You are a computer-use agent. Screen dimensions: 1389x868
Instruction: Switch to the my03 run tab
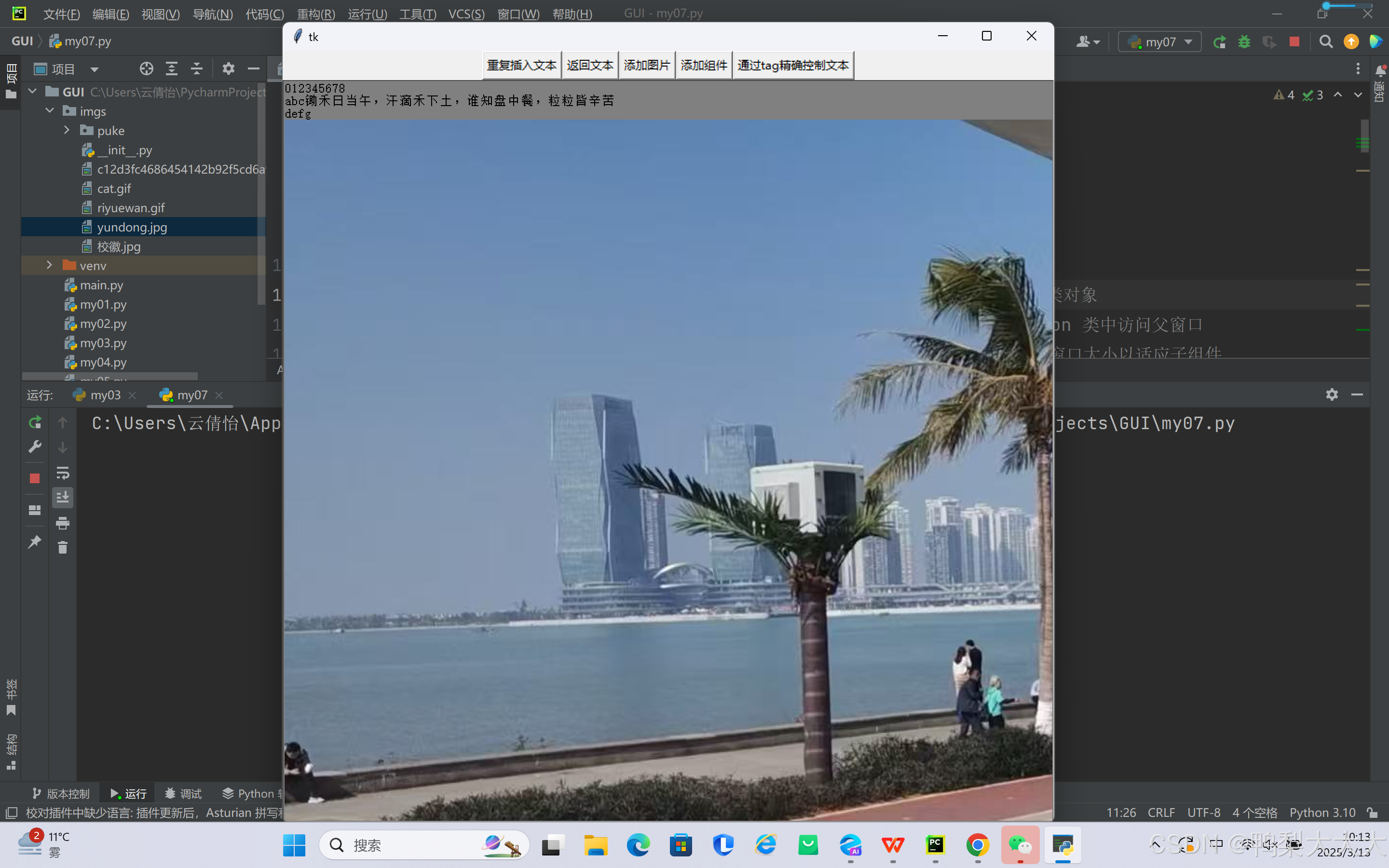(105, 395)
